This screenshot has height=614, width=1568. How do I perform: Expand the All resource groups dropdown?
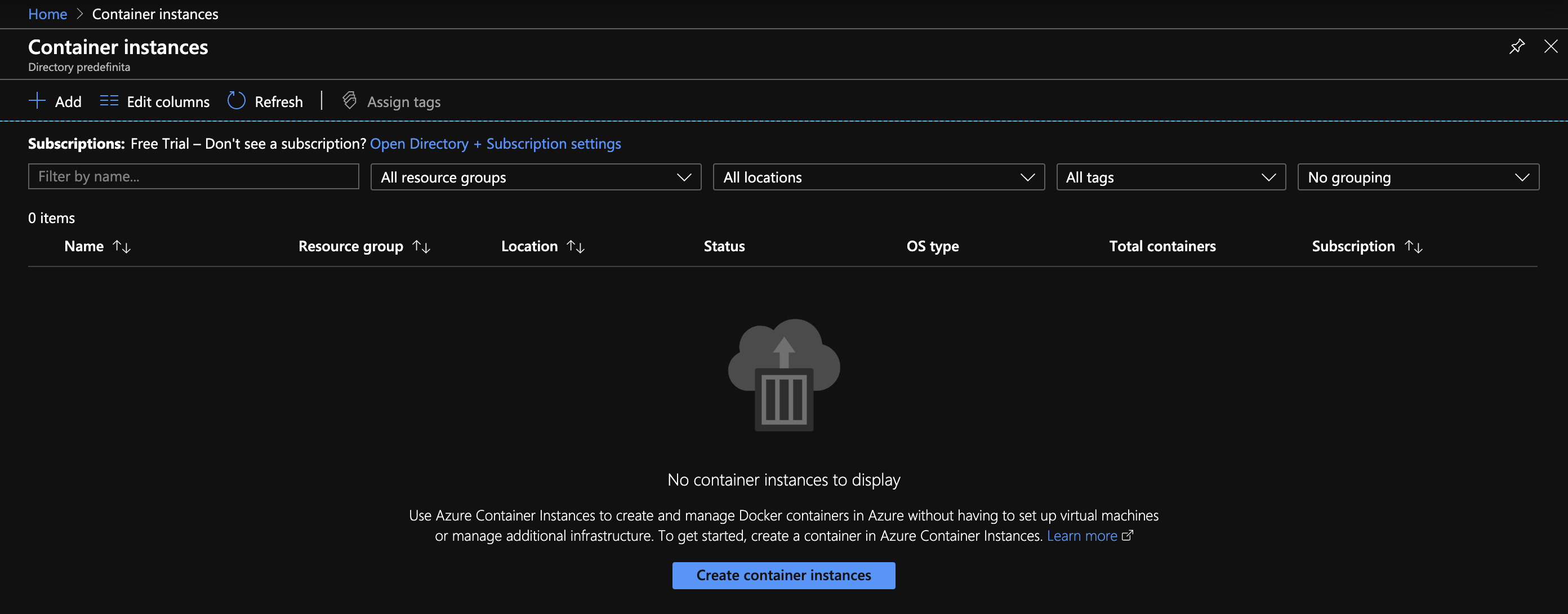536,177
